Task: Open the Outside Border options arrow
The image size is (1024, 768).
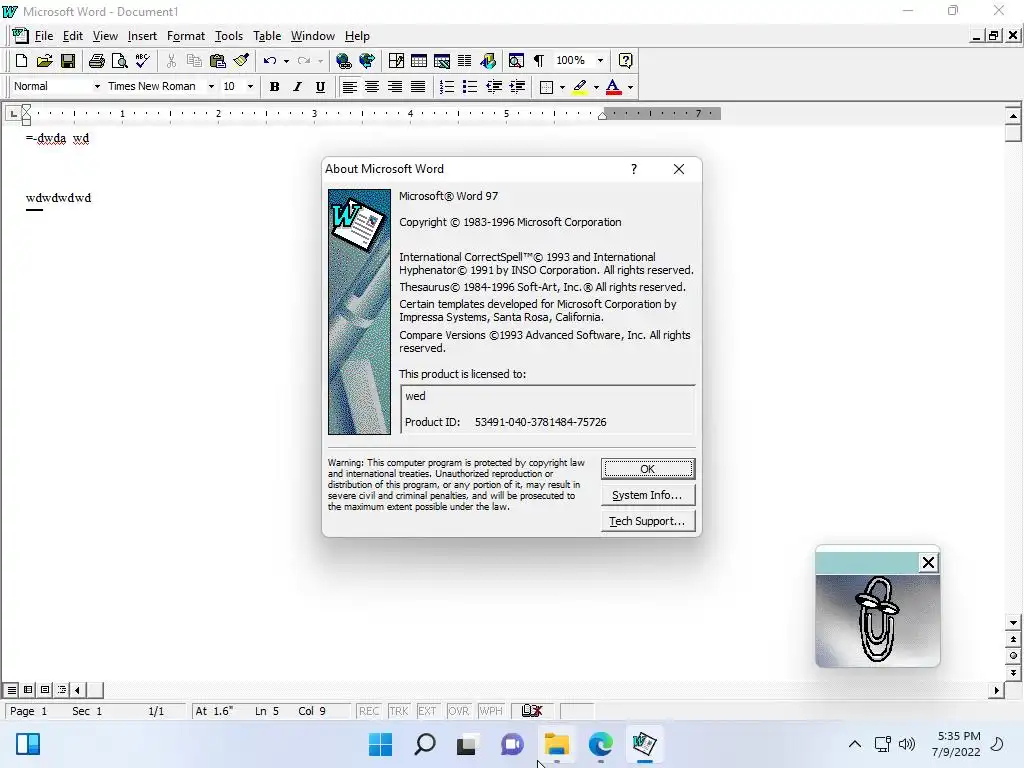Action: [562, 87]
